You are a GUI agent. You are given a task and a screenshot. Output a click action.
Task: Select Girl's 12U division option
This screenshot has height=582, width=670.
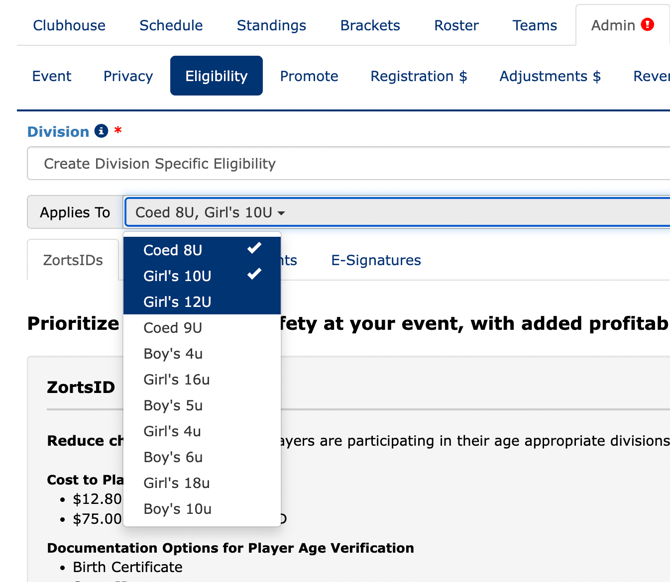point(202,302)
